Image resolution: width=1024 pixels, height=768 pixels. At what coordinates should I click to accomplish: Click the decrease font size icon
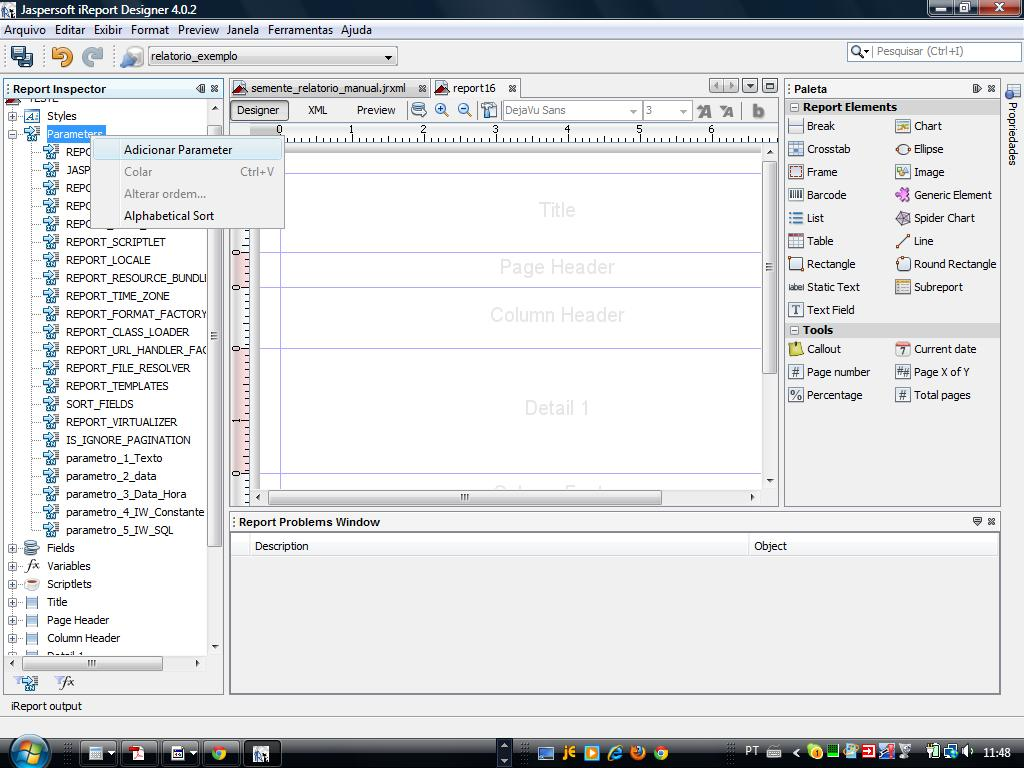pos(726,111)
